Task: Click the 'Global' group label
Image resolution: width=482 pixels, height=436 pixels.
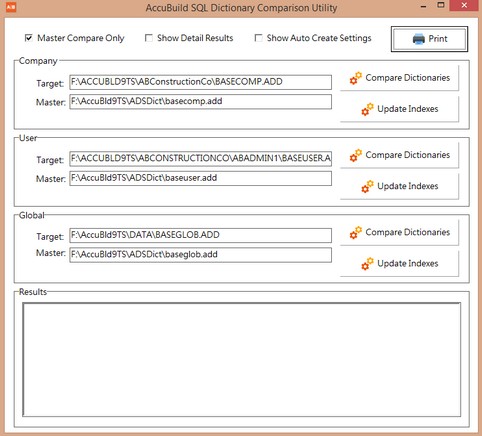Action: click(x=31, y=215)
